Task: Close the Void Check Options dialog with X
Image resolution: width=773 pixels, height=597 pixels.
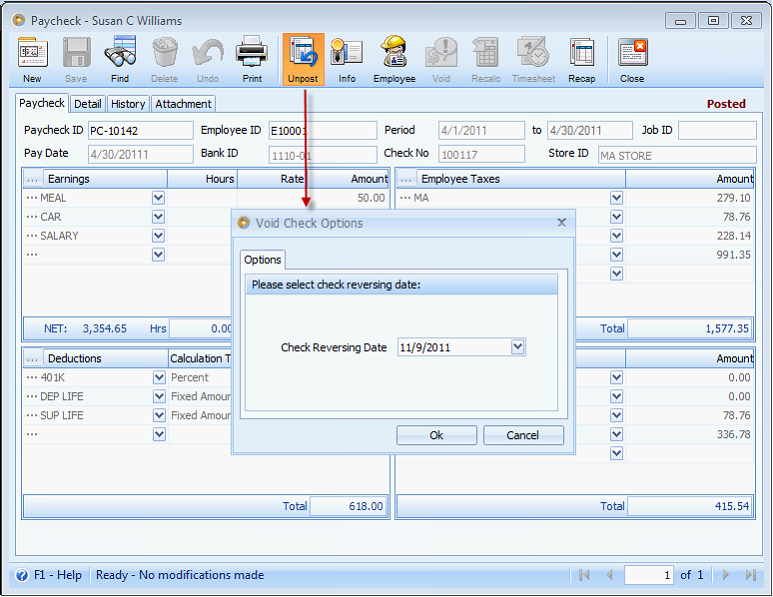Action: 562,223
